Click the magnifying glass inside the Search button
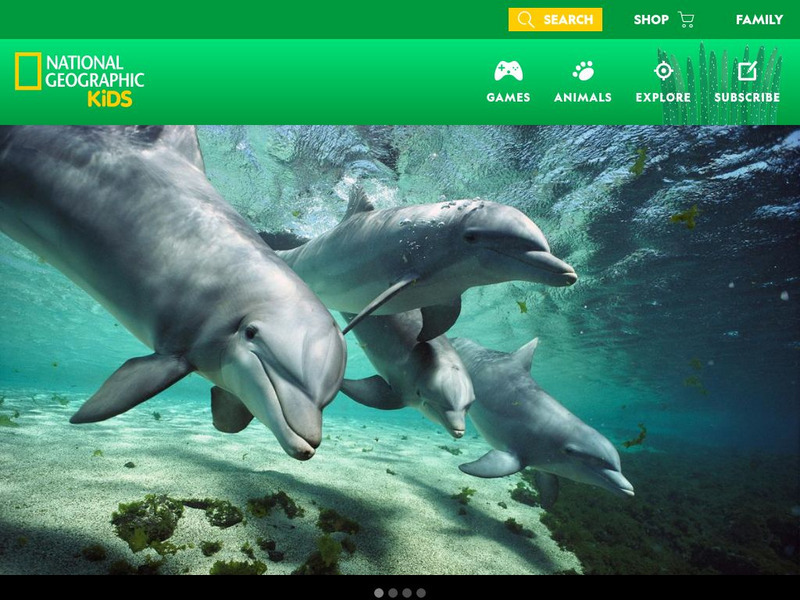This screenshot has height=600, width=800. coord(525,18)
